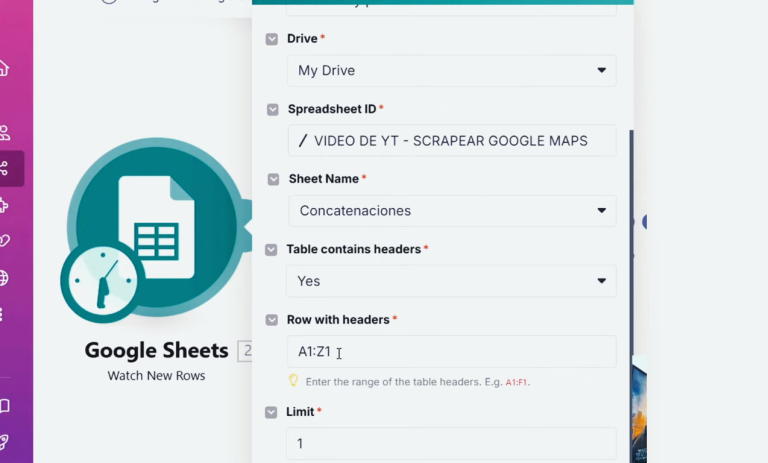The image size is (768, 463).
Task: Click the rocket icon at sidebar bottom
Action: (5, 441)
